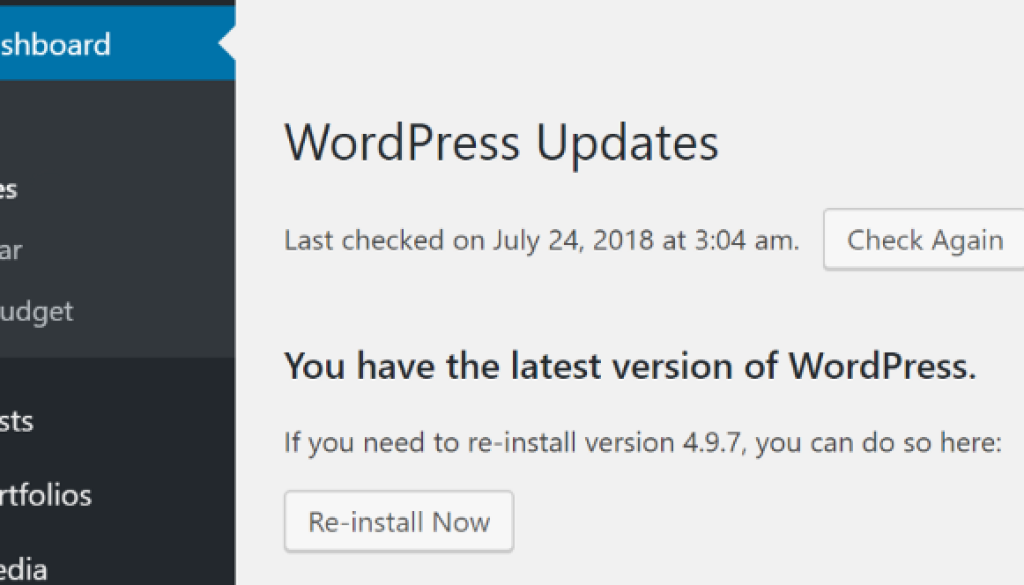Open the Portfolios sidebar menu
The width and height of the screenshot is (1024, 585).
46,495
